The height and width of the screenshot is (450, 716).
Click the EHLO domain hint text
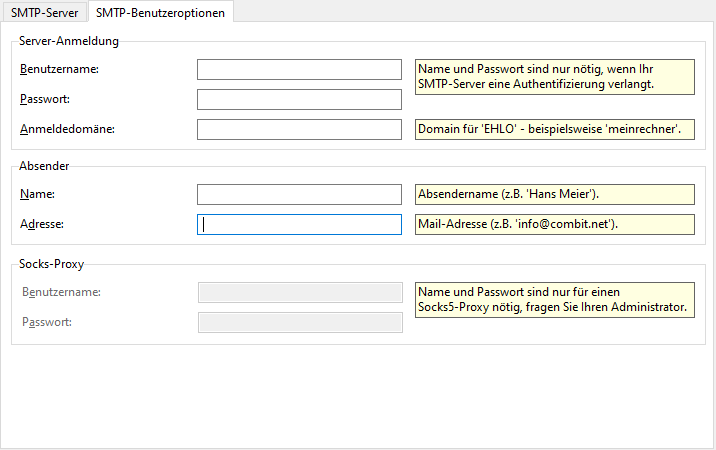554,129
